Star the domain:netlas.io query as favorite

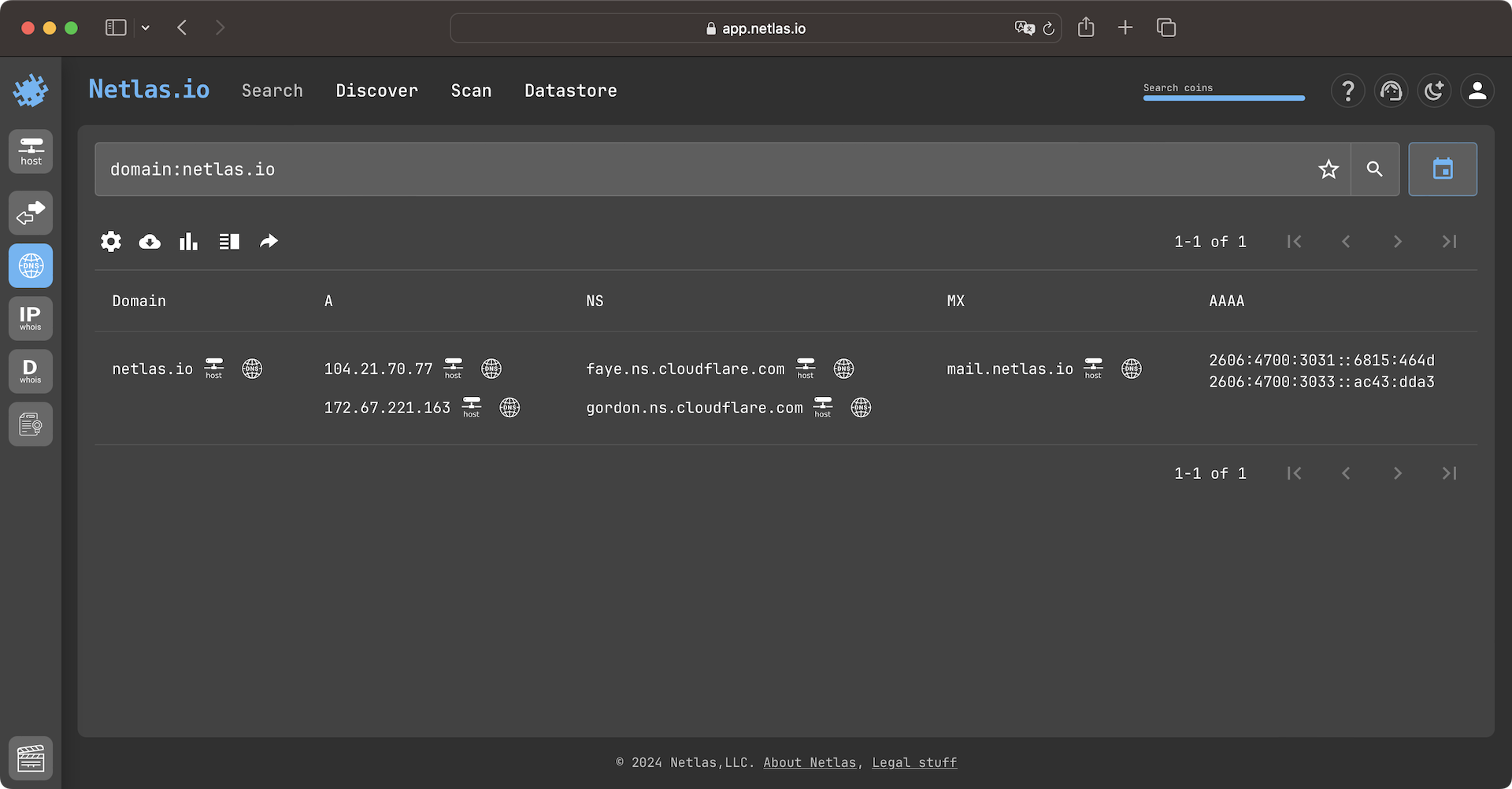[x=1329, y=169]
